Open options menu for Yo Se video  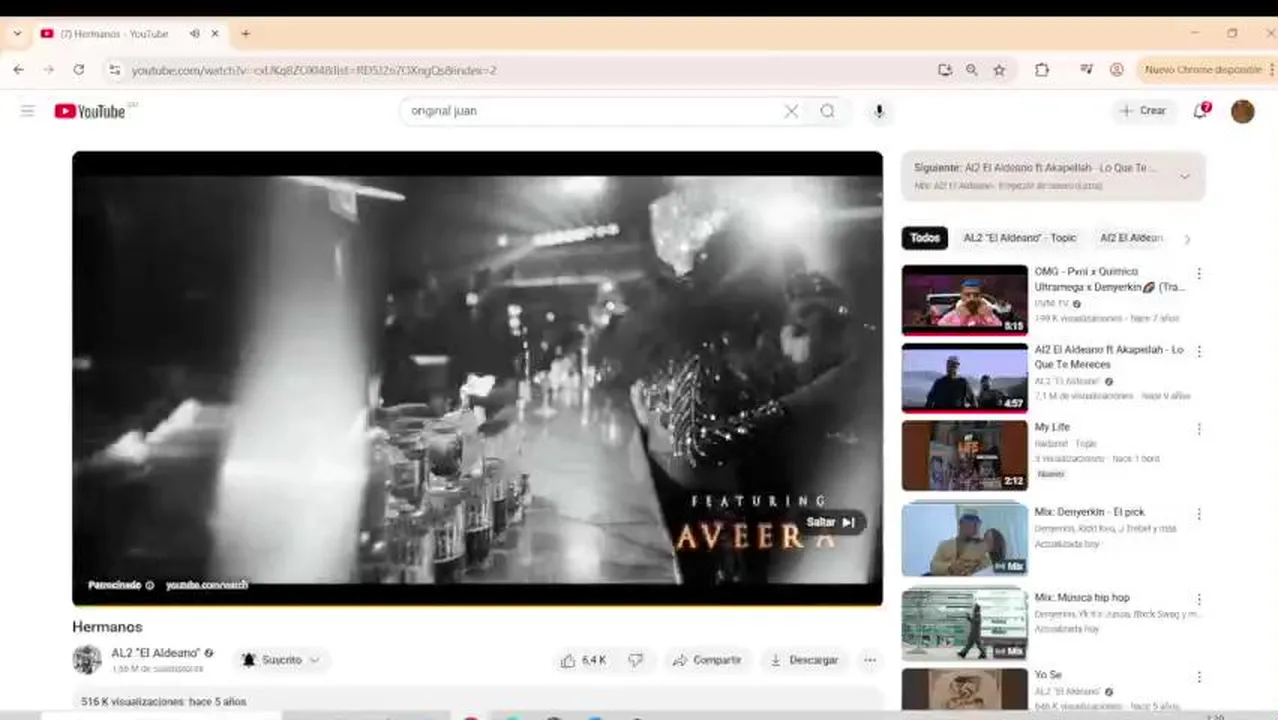(1199, 677)
